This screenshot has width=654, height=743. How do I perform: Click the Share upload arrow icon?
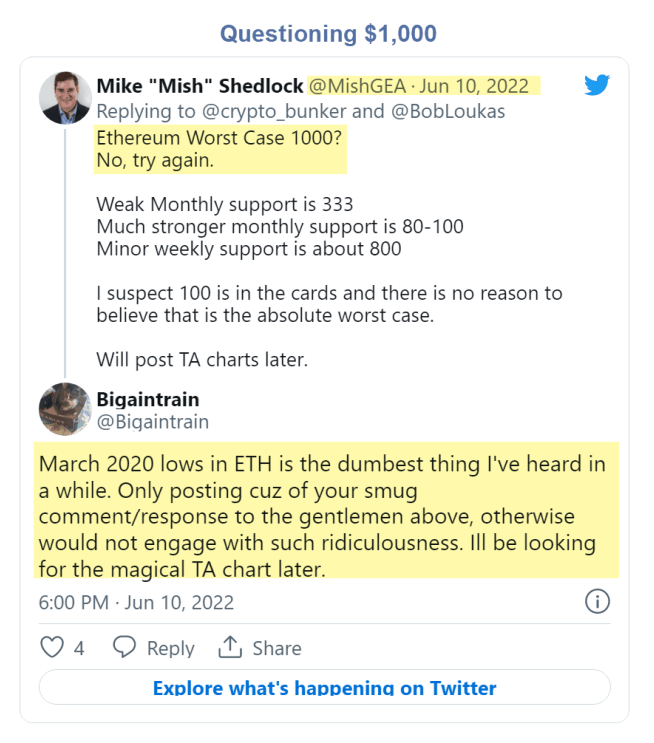click(x=230, y=648)
